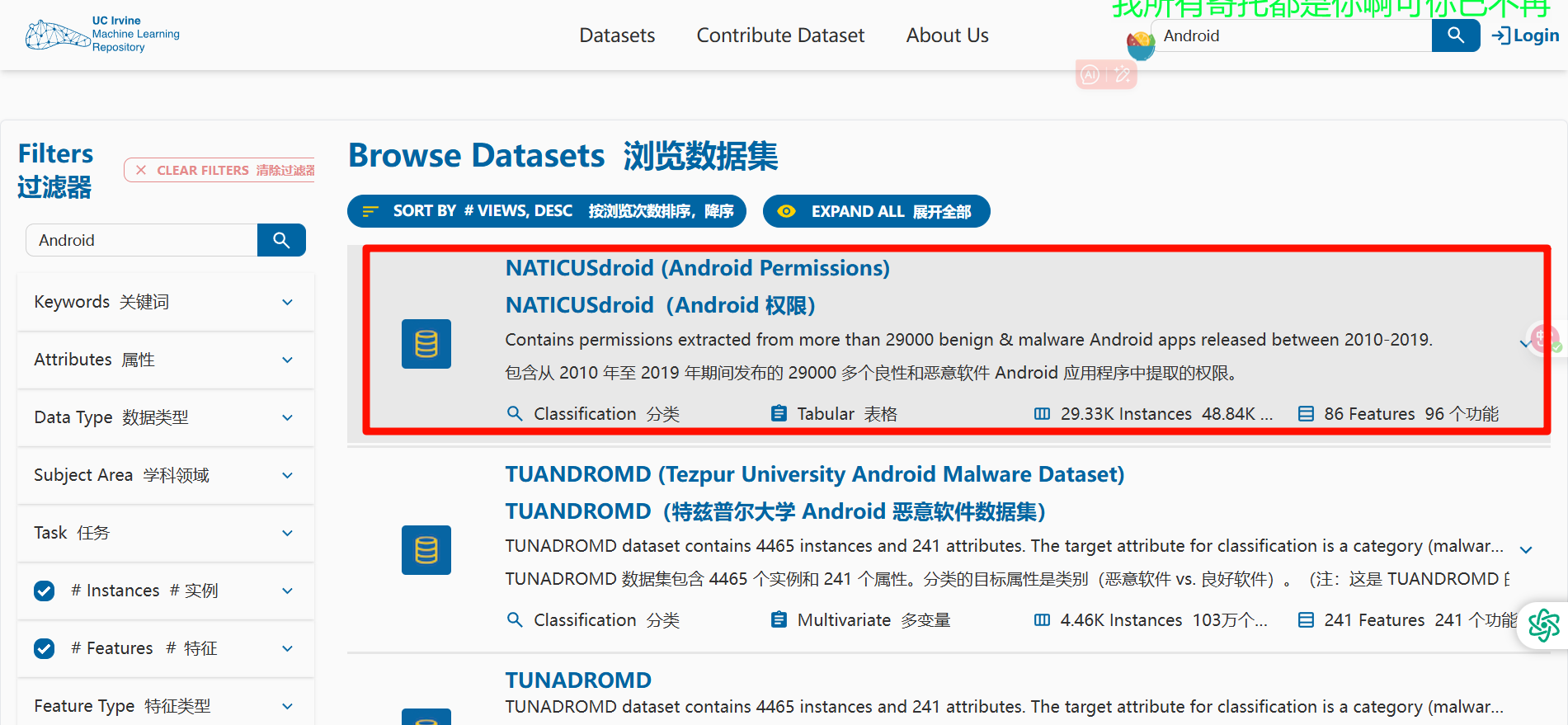
Task: Click the 'Browse Datasets' heading
Action: pyautogui.click(x=477, y=156)
